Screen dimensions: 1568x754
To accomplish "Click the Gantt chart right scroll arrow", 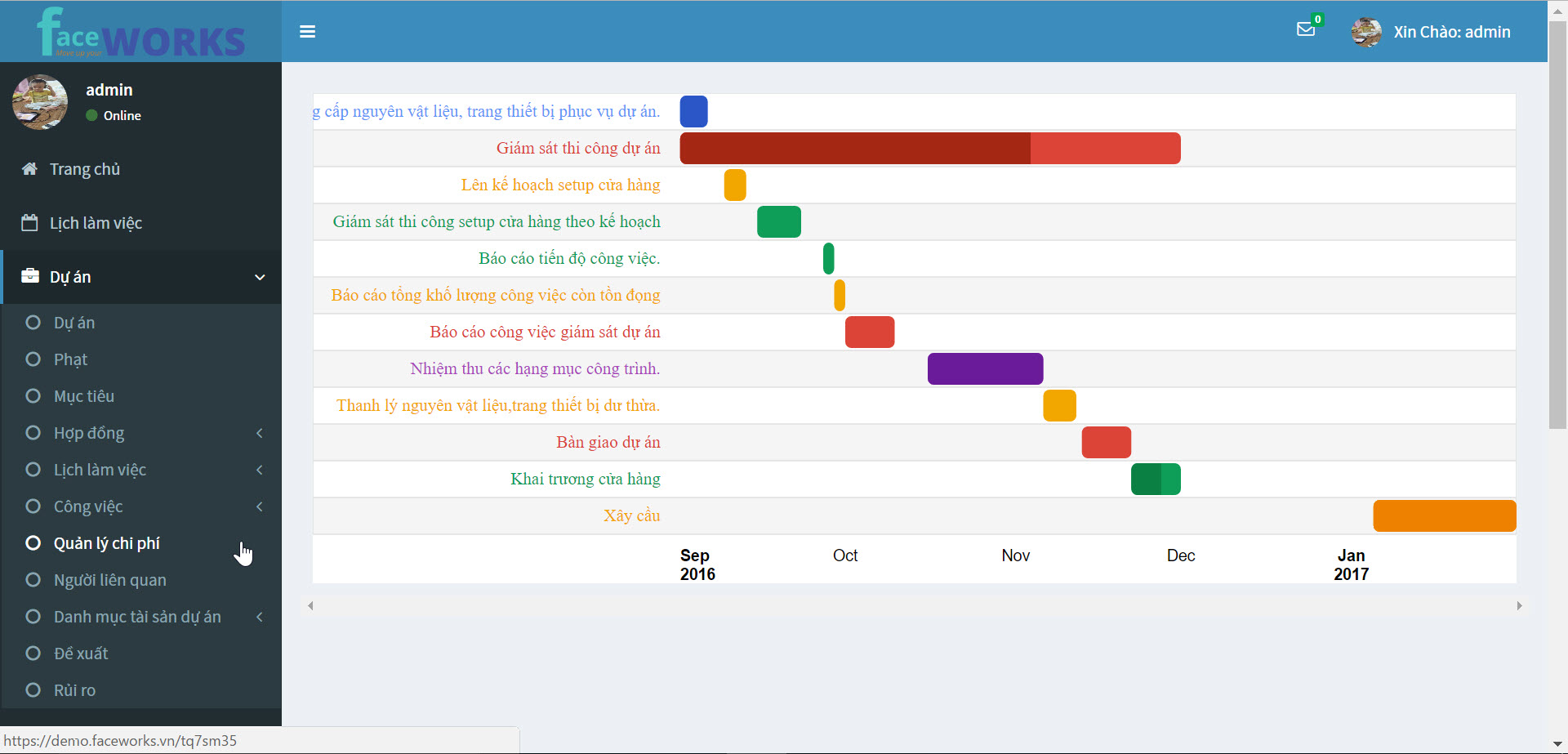I will (x=1519, y=606).
